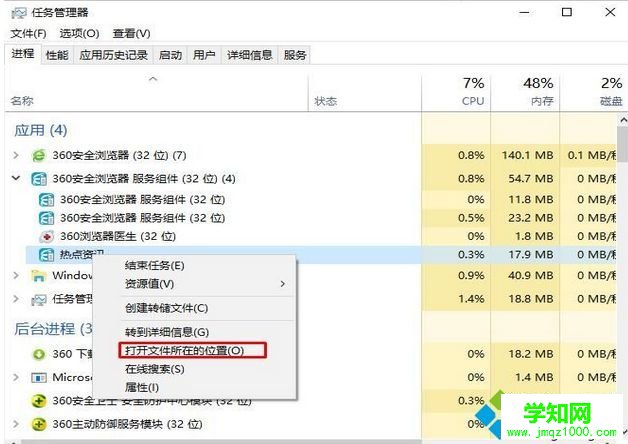Click the 360浏览器医生 (32 位) process name

pos(118,236)
